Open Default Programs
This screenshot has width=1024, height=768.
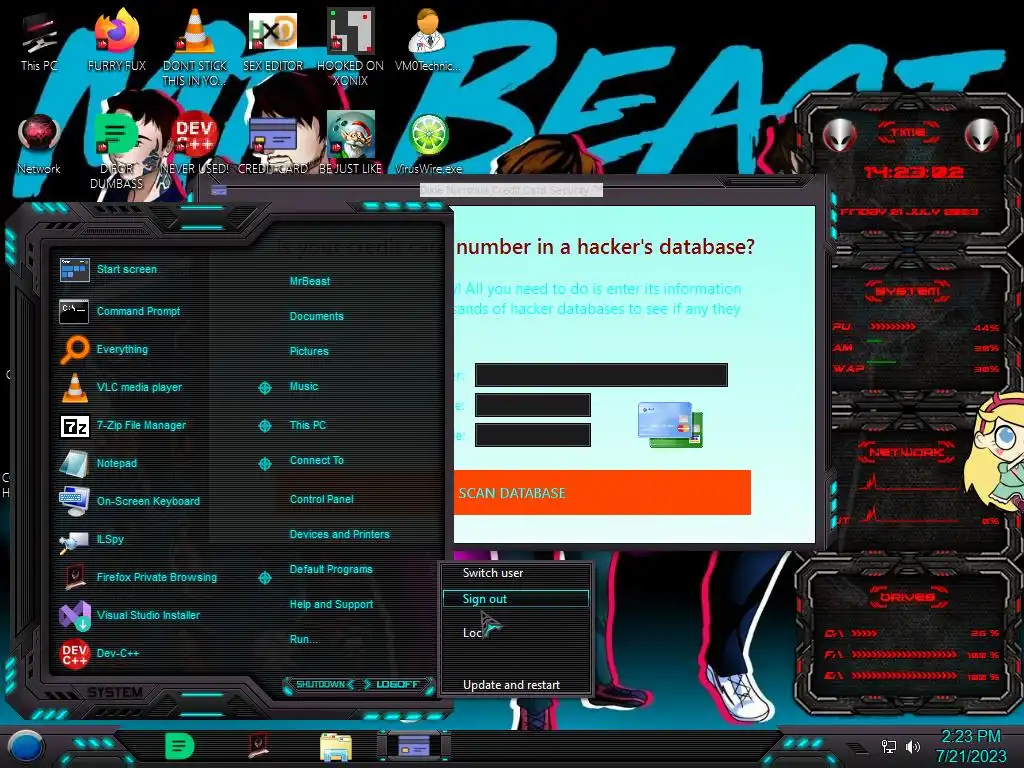(x=330, y=569)
